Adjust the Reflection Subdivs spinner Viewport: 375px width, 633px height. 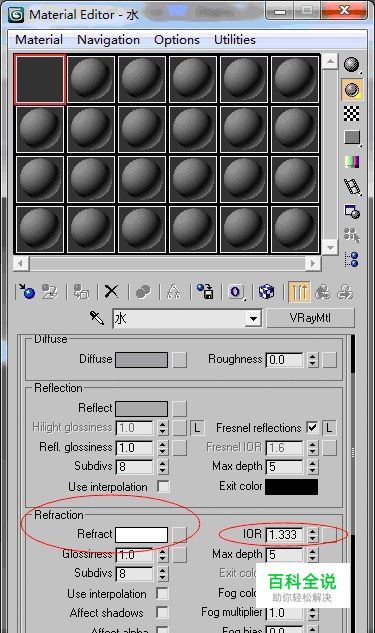coord(162,467)
